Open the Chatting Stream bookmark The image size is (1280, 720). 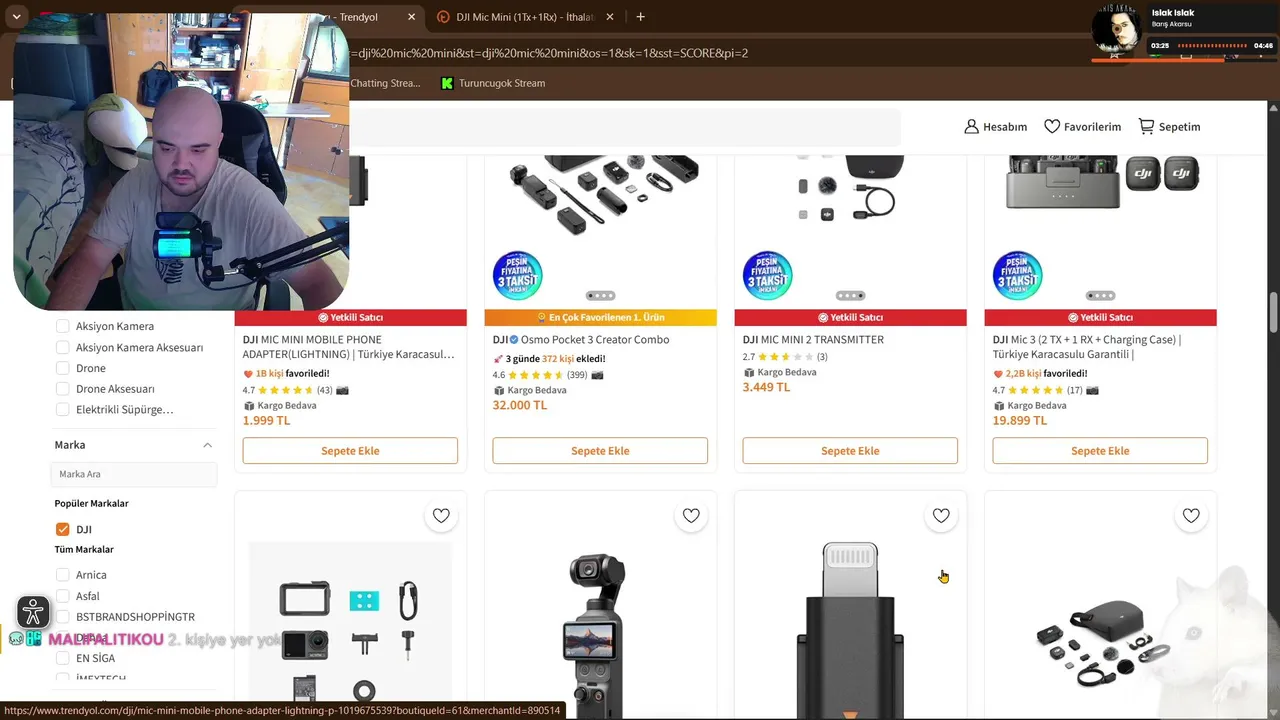tap(385, 83)
